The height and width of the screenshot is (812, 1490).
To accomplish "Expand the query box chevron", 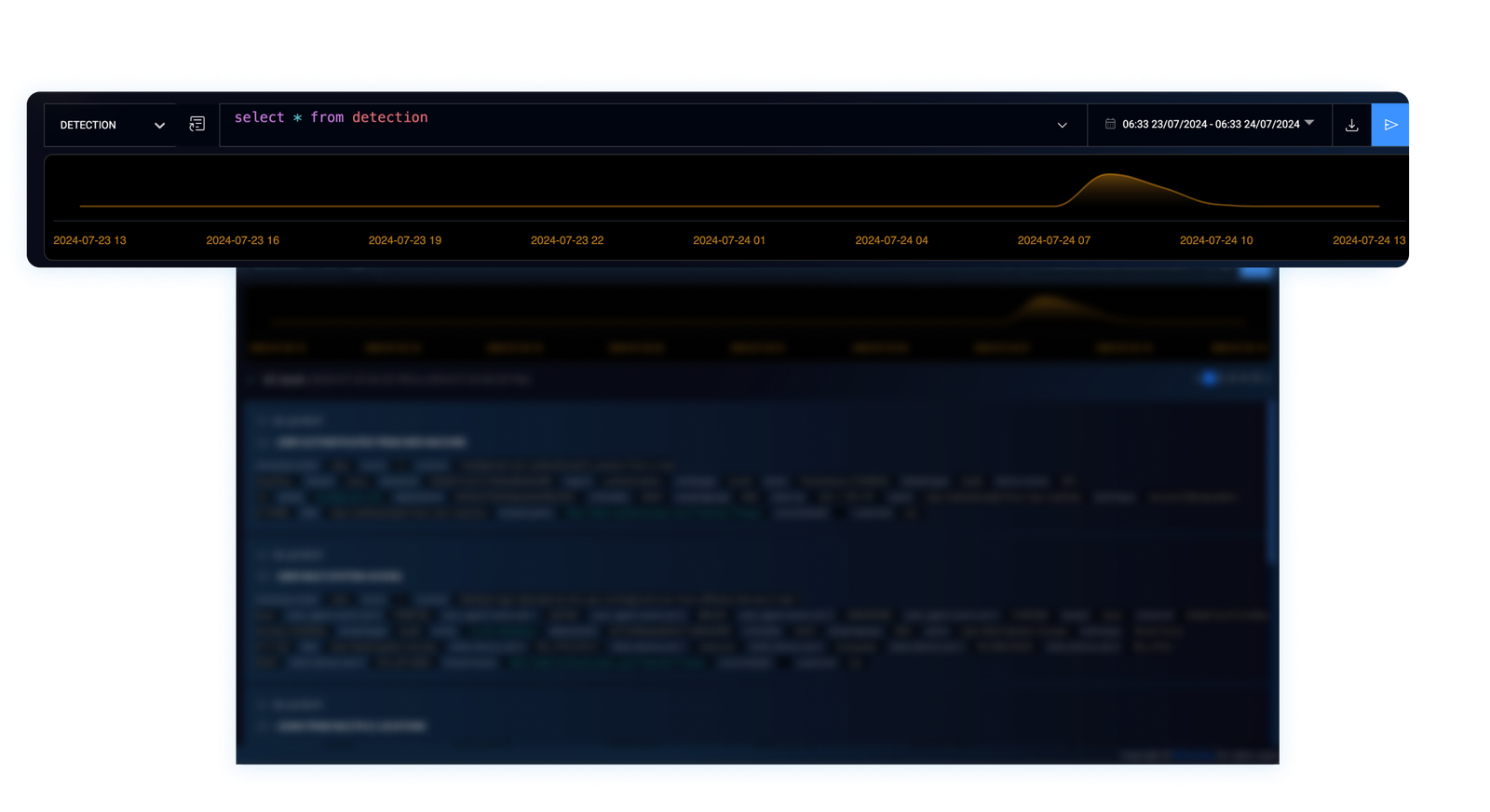I will (x=1062, y=125).
